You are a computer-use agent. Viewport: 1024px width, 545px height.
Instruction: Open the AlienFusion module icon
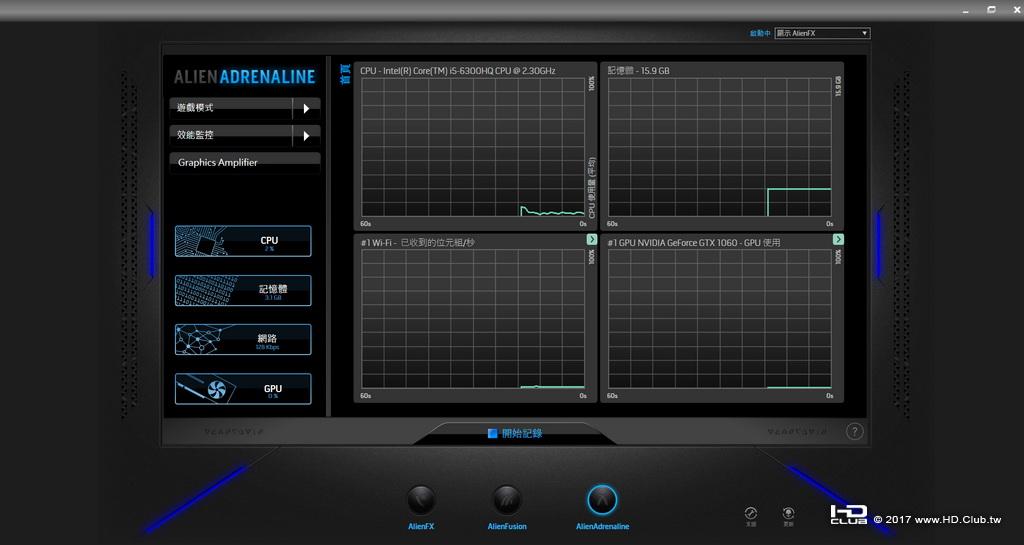click(x=507, y=501)
